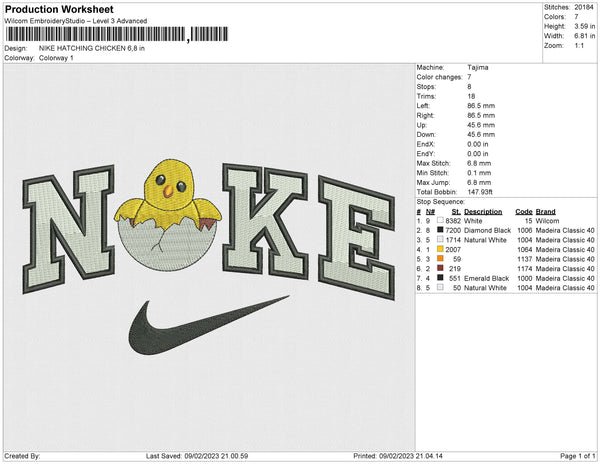Click the yellow swatch next to 2007
600x464 pixels.
(440, 249)
